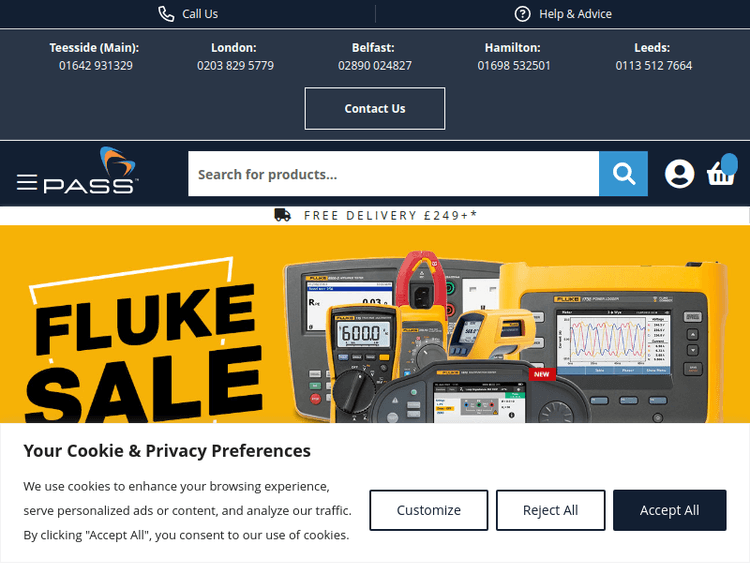Call the Belfast number 02890 024827
Viewport: 750px width, 563px height.
coord(375,66)
